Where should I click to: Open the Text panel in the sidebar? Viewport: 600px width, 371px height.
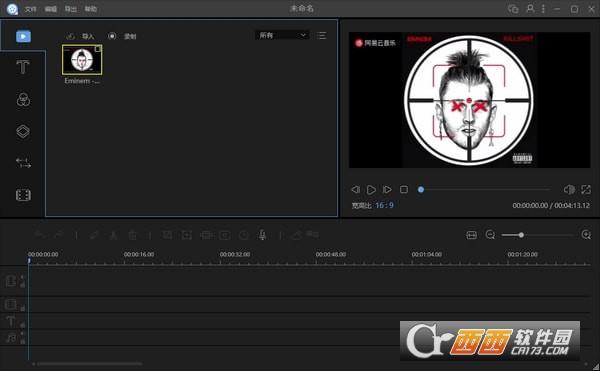(23, 67)
